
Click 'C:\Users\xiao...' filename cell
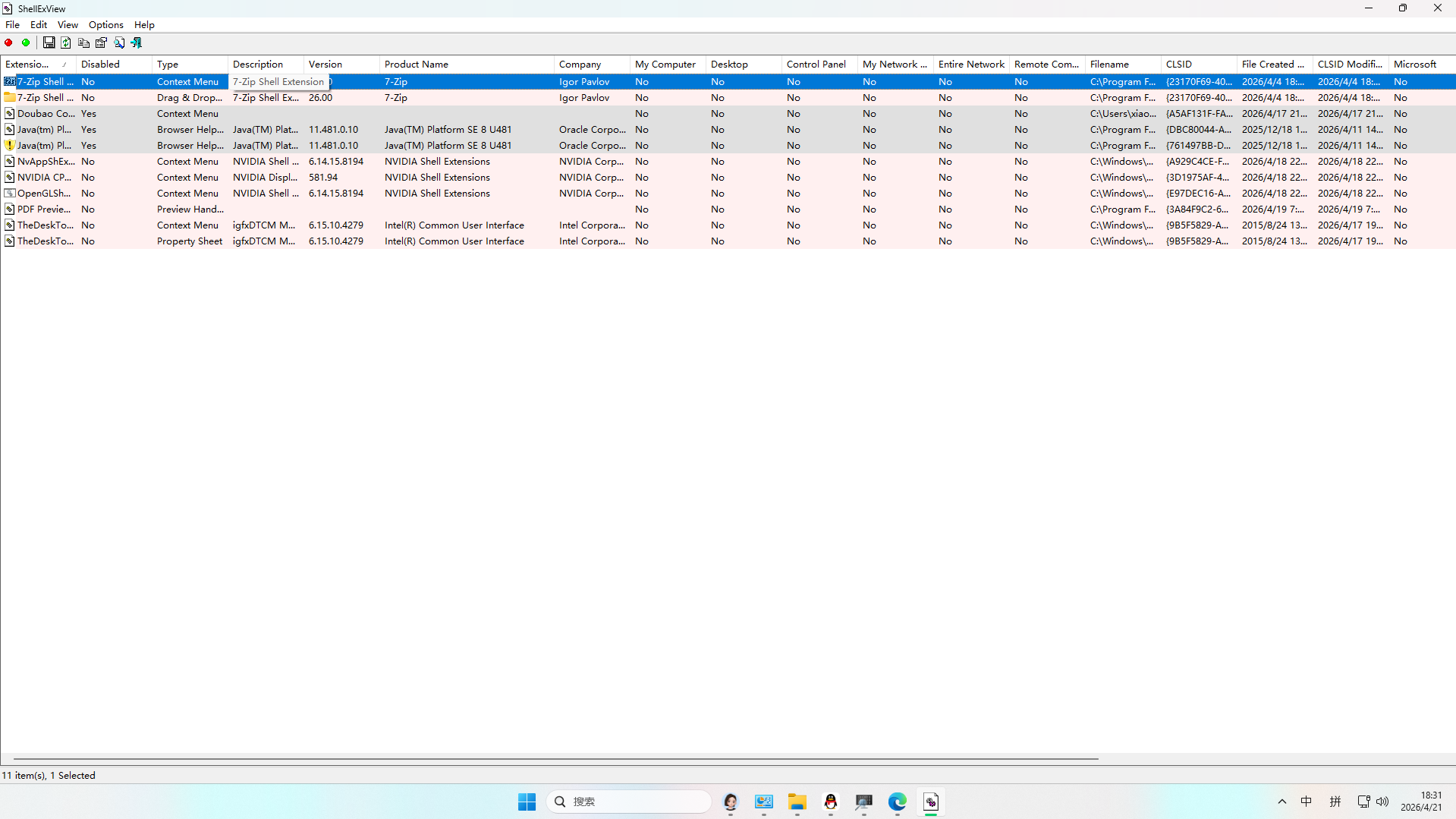[x=1123, y=114]
